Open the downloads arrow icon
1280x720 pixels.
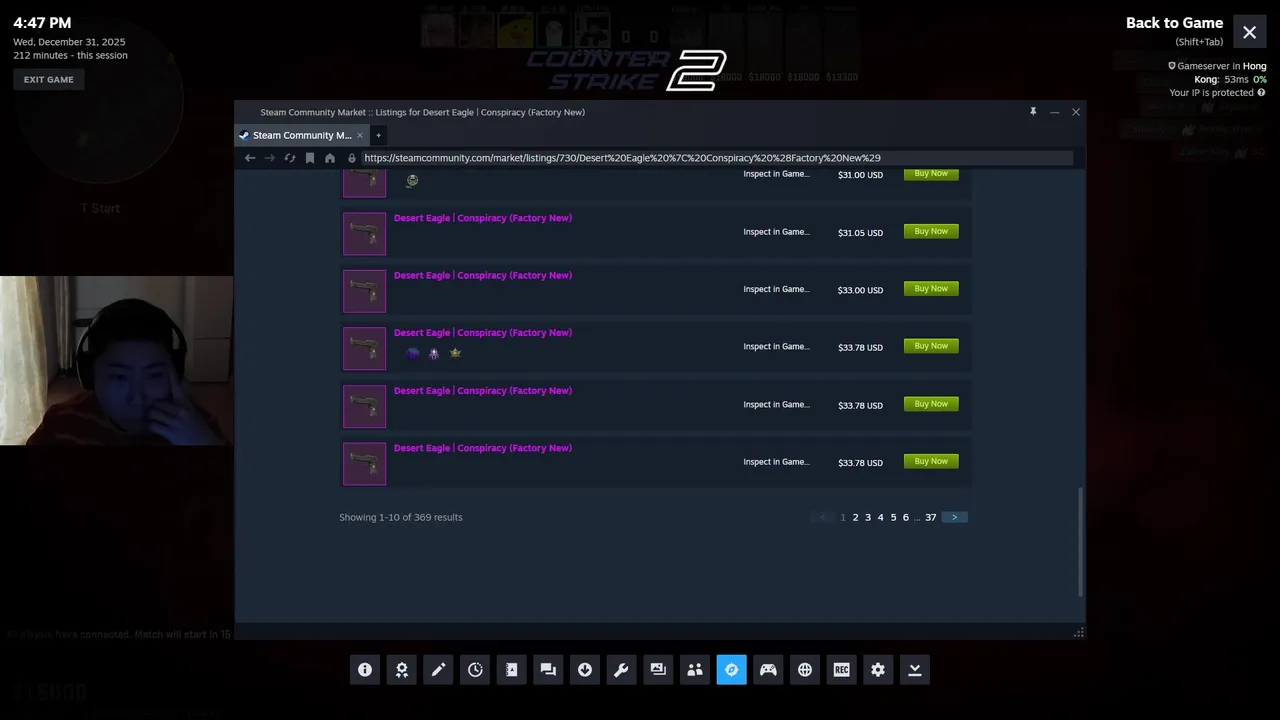[x=585, y=670]
